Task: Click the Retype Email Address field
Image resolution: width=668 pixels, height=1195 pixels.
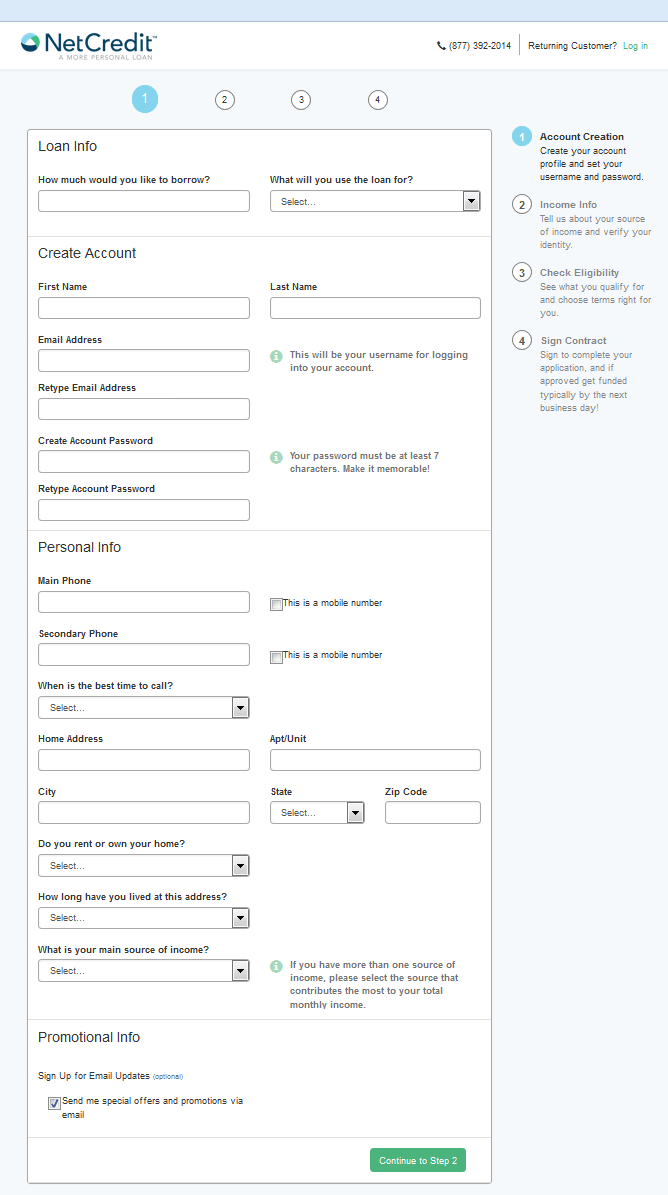Action: (144, 408)
